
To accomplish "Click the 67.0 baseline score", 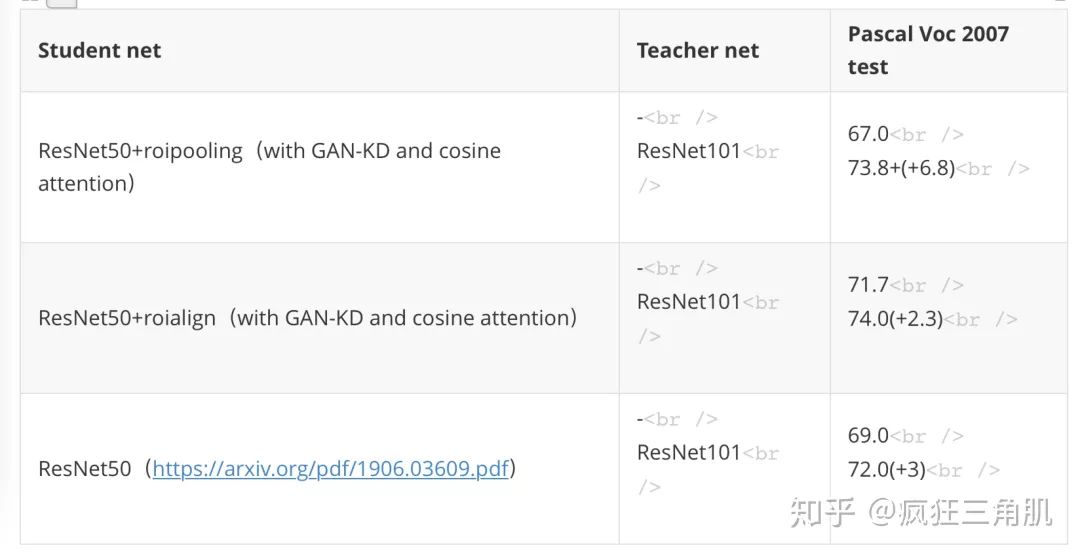I will point(868,134).
